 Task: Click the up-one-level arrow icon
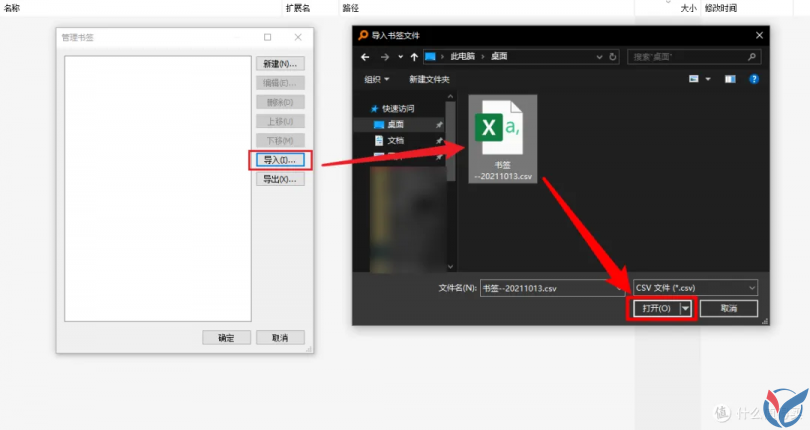coord(414,57)
